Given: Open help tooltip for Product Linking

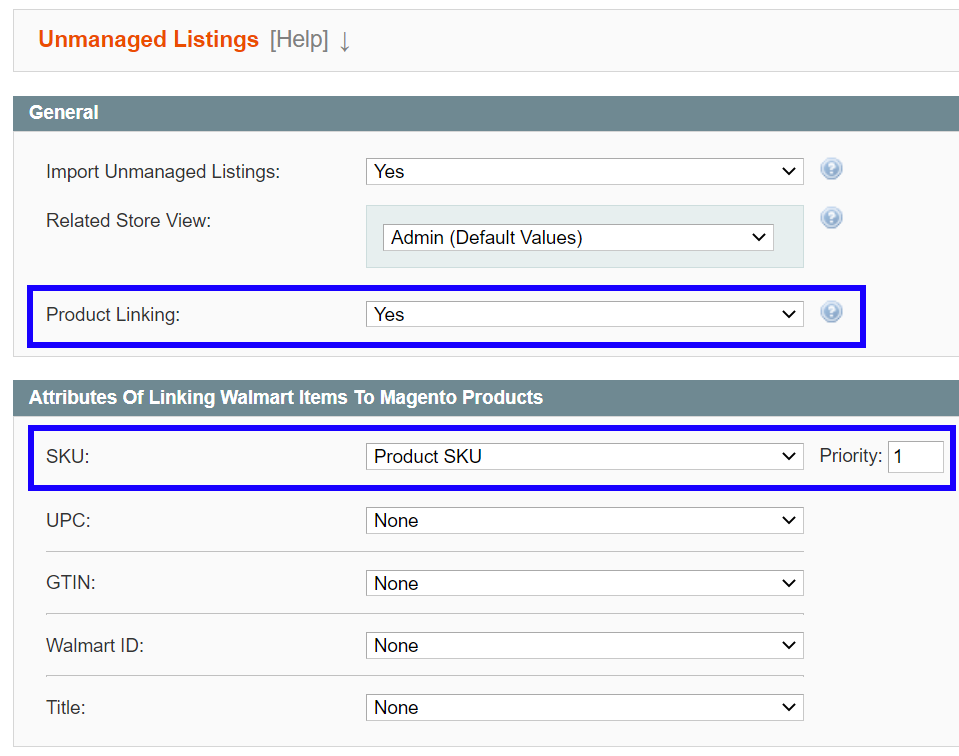Looking at the screenshot, I should click(x=831, y=311).
